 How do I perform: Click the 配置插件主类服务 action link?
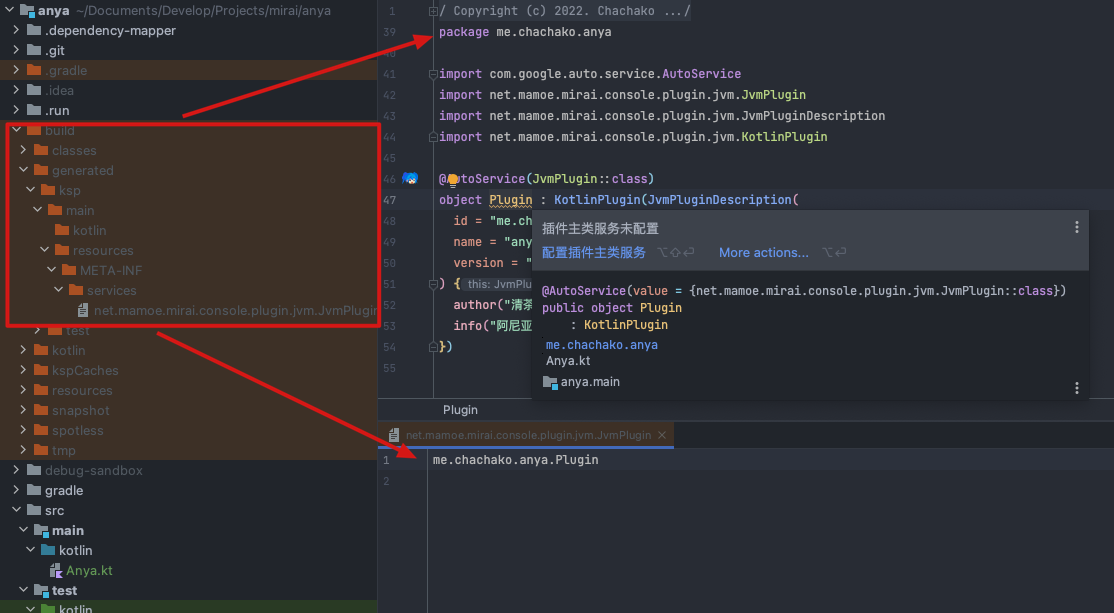click(594, 252)
